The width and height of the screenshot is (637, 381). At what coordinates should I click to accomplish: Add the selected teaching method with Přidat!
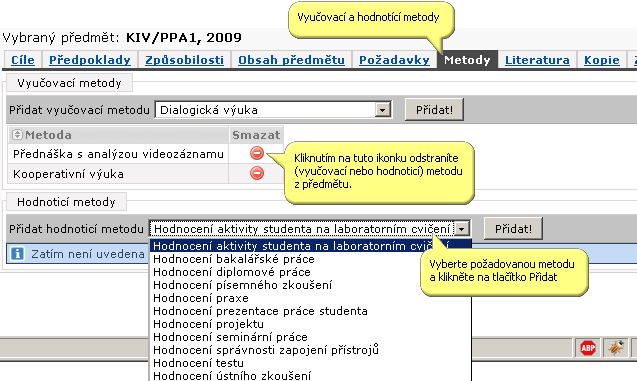[x=434, y=110]
